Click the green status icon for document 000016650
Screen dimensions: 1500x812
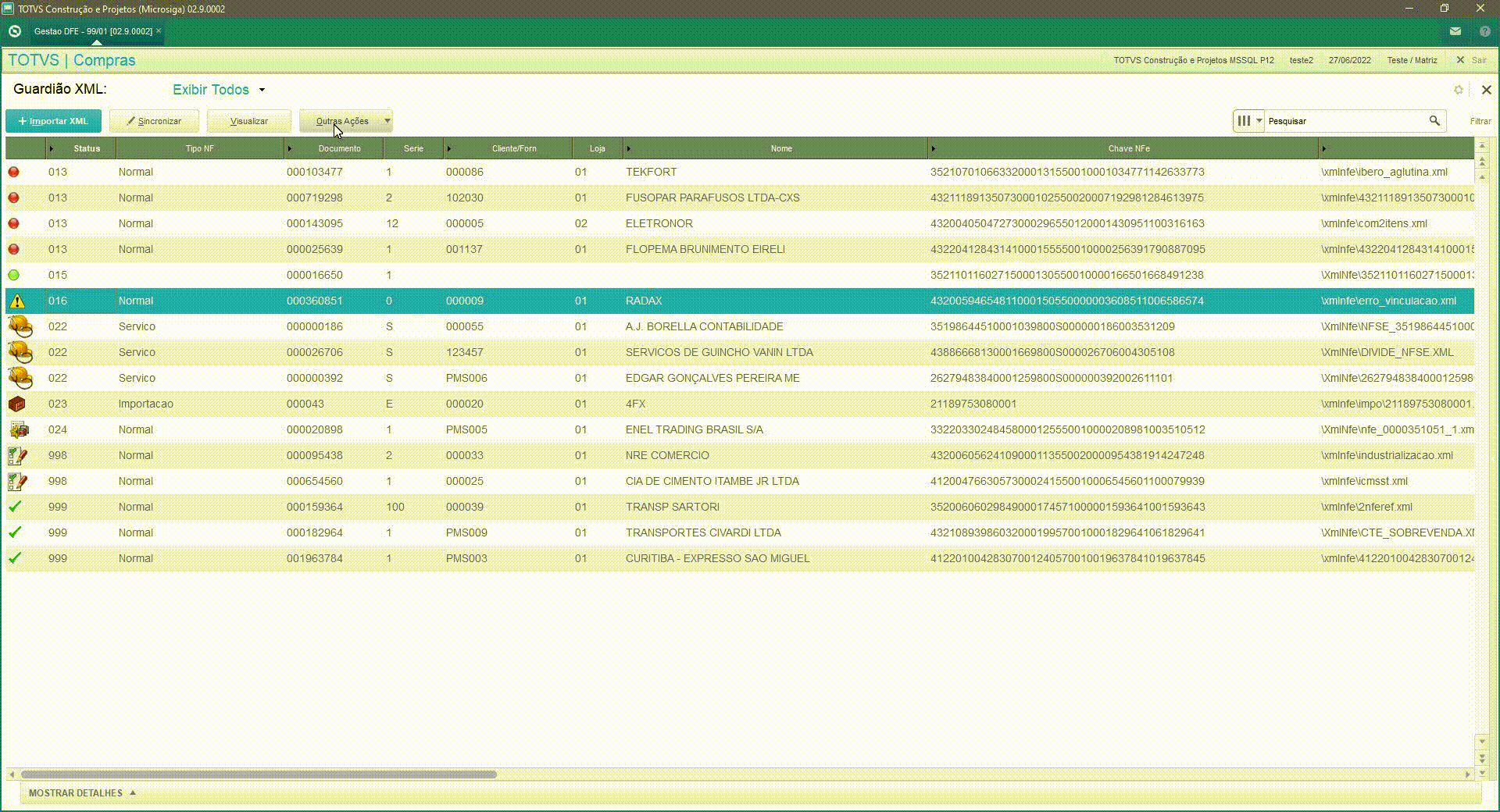click(x=13, y=275)
